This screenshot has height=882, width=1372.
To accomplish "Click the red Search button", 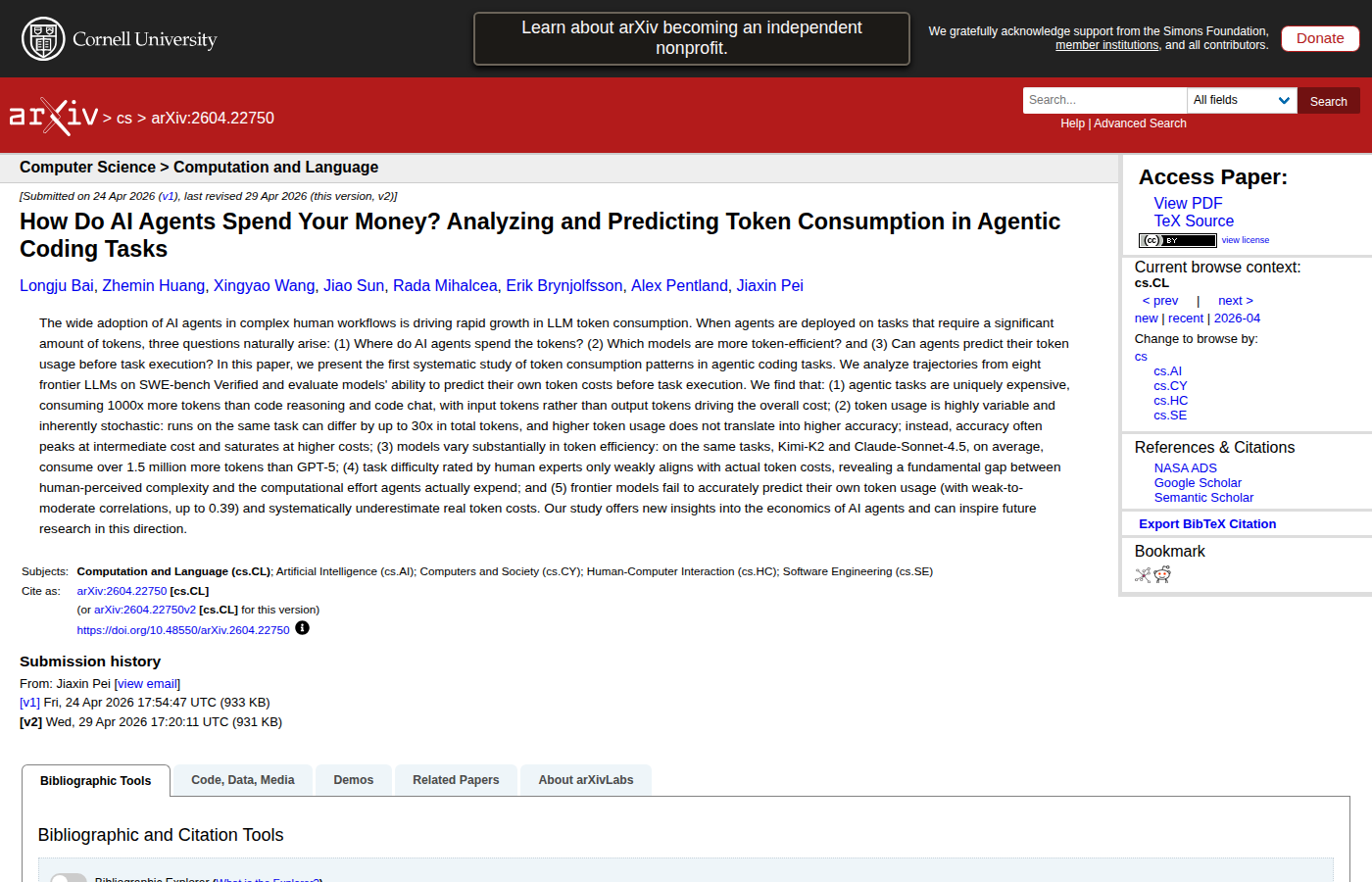I will coord(1328,101).
